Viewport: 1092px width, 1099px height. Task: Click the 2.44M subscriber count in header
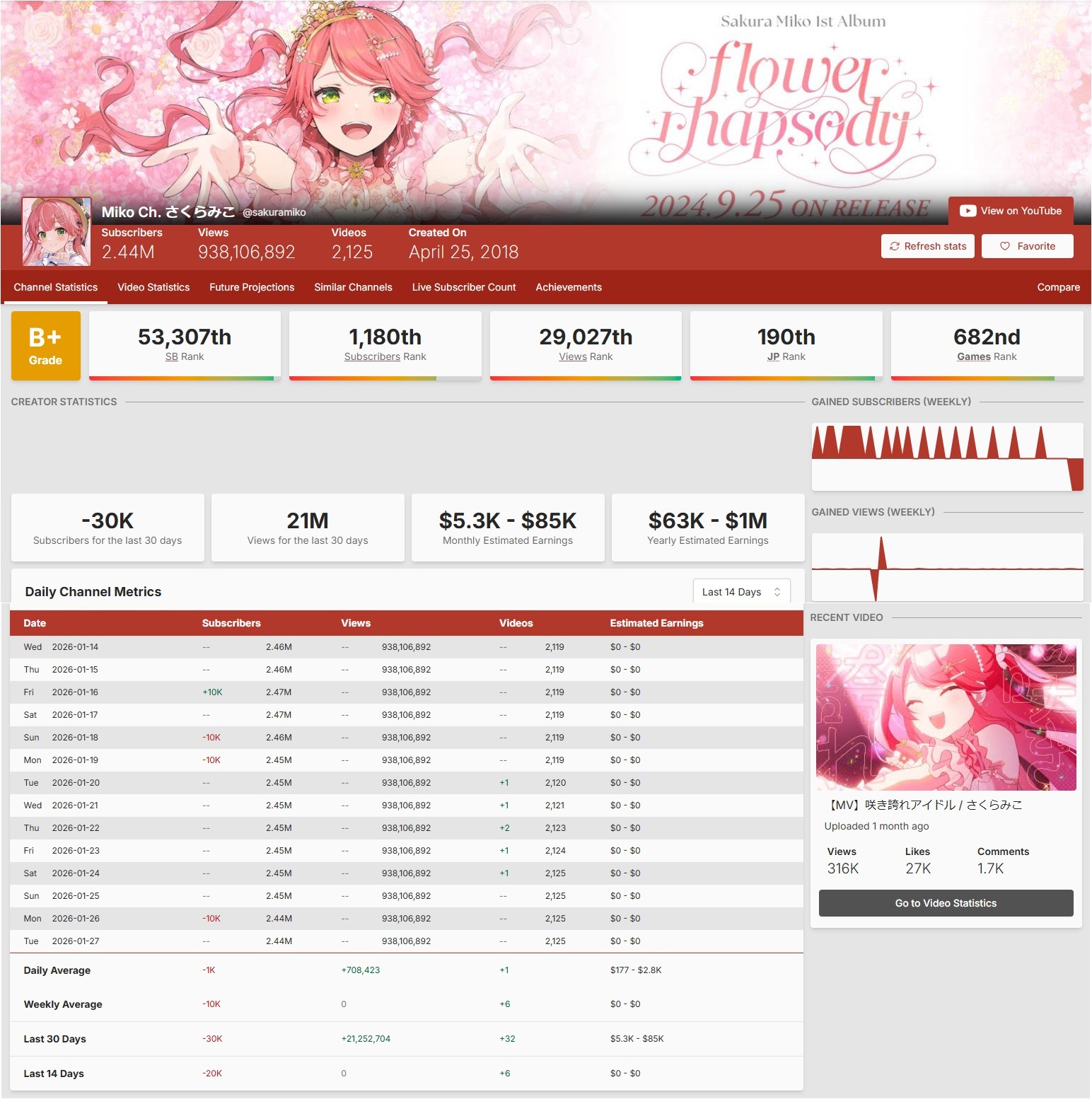128,252
